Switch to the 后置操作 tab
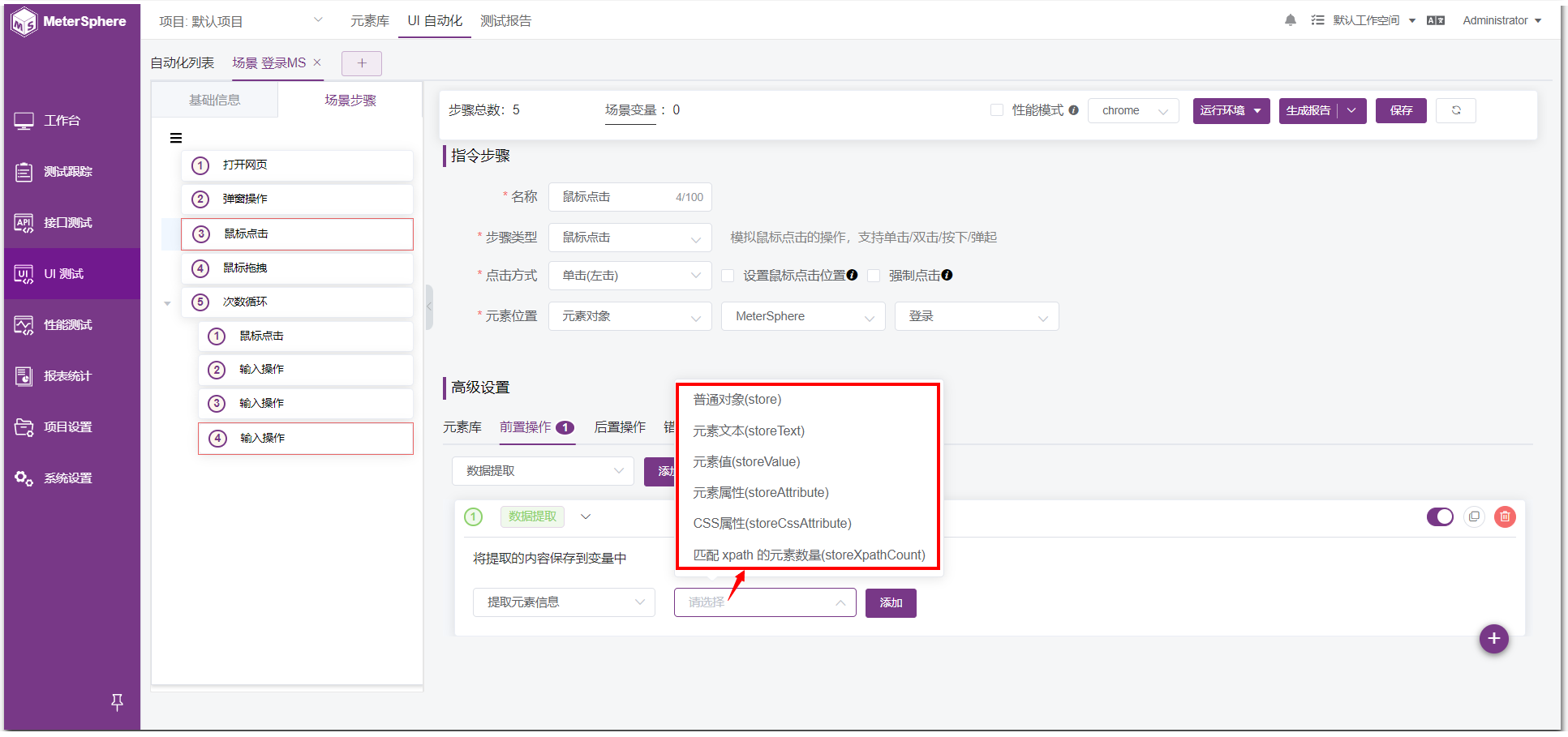Screen dimensions: 1568x737 (x=620, y=427)
